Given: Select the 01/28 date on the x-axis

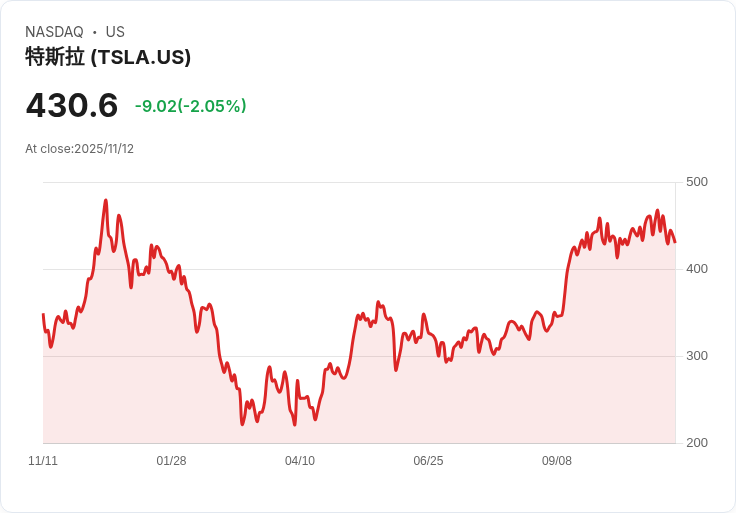Looking at the screenshot, I should pos(171,461).
